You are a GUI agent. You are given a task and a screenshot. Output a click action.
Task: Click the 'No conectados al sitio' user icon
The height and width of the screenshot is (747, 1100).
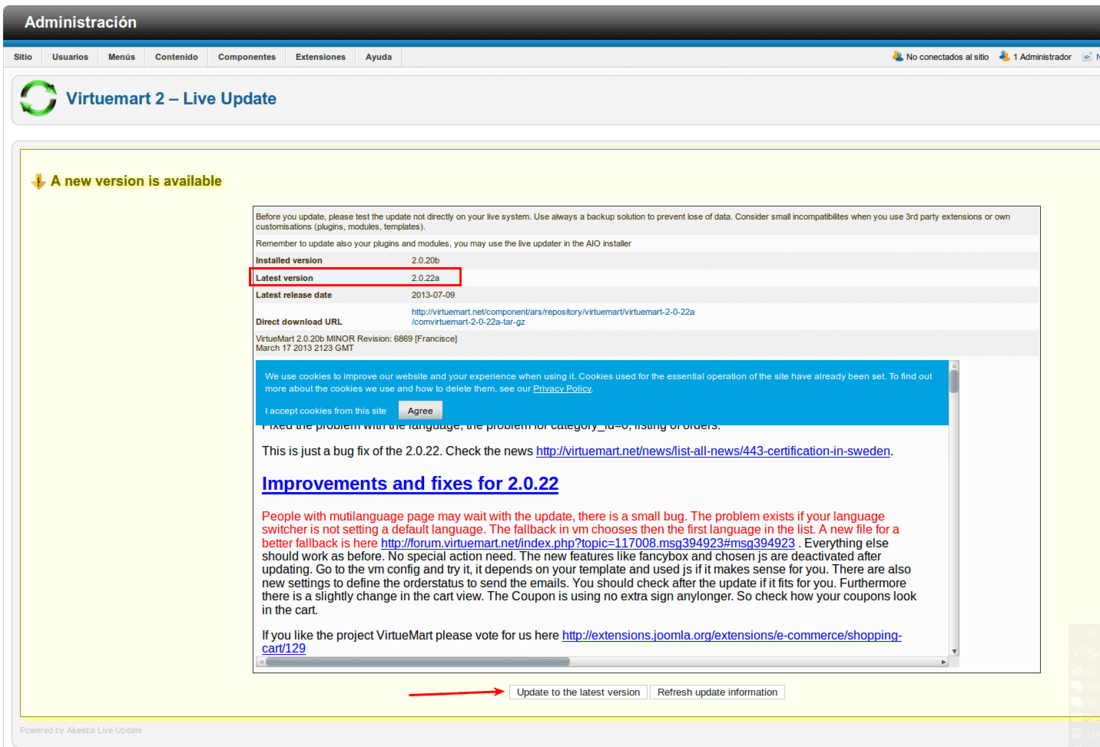pyautogui.click(x=897, y=56)
